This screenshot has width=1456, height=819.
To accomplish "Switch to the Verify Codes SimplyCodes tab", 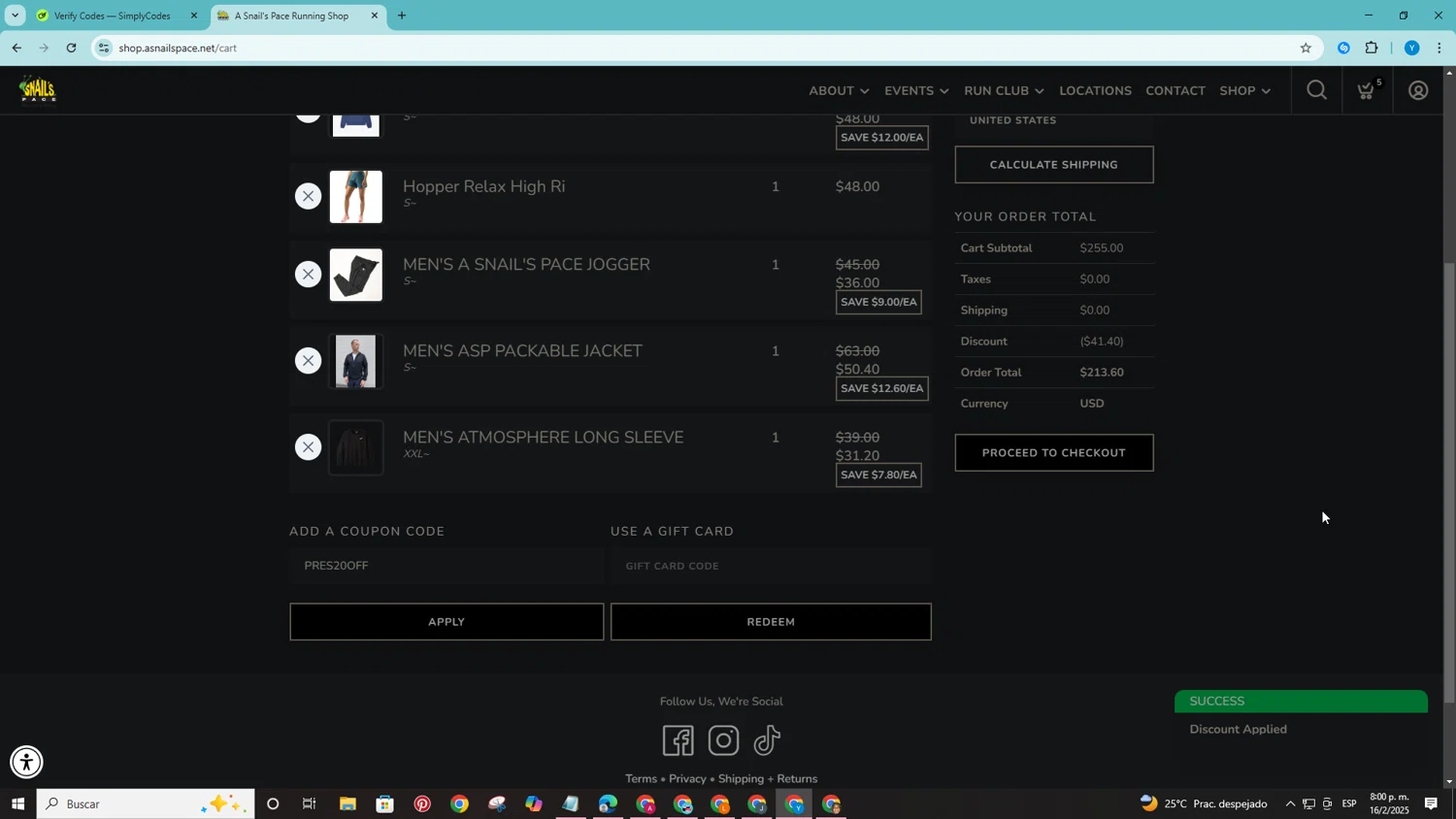I will coord(117,16).
